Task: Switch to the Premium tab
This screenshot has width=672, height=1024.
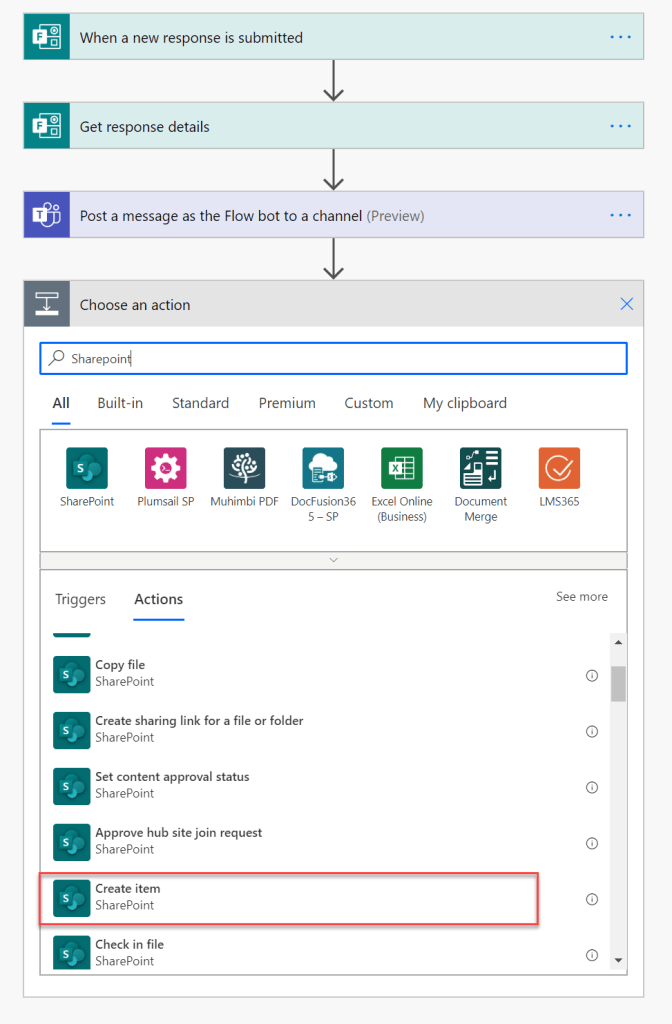Action: (x=287, y=403)
